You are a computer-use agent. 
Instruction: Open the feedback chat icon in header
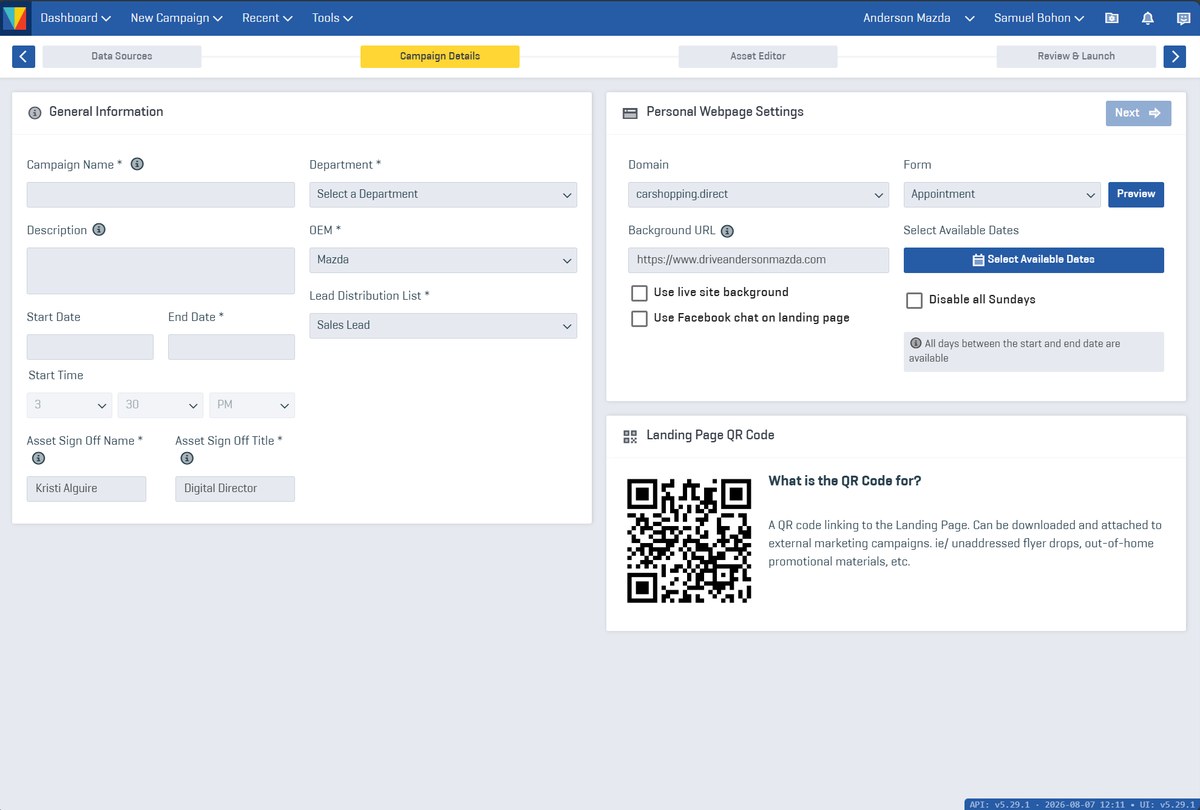point(1183,18)
